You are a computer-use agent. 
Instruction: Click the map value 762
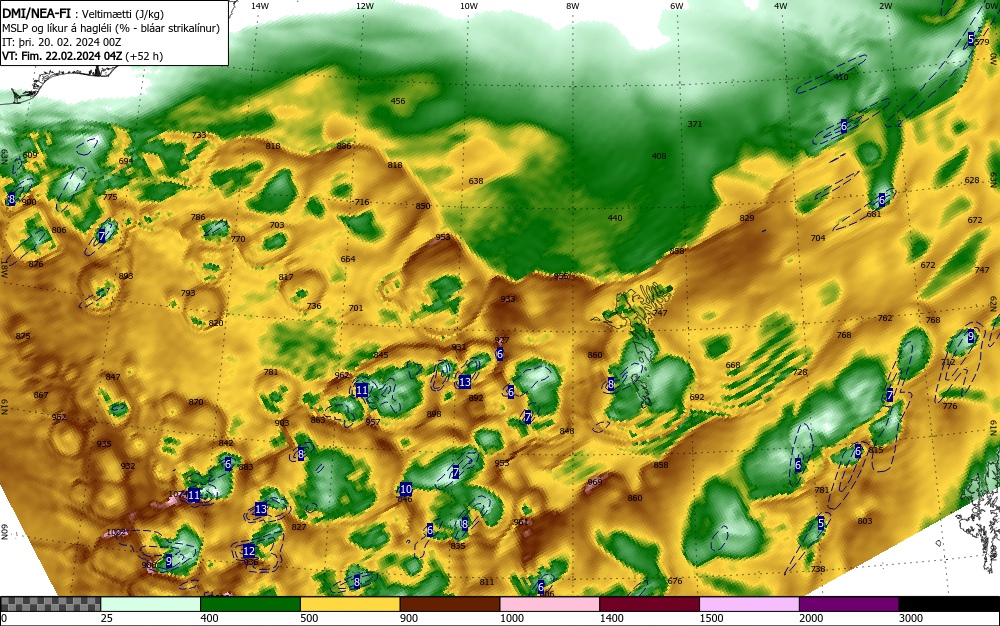coord(885,318)
